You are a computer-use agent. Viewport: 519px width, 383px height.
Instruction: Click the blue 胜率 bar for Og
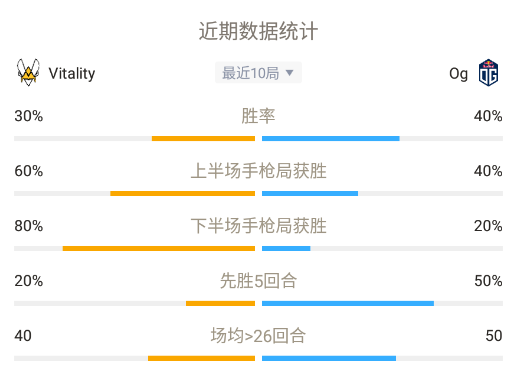click(331, 138)
